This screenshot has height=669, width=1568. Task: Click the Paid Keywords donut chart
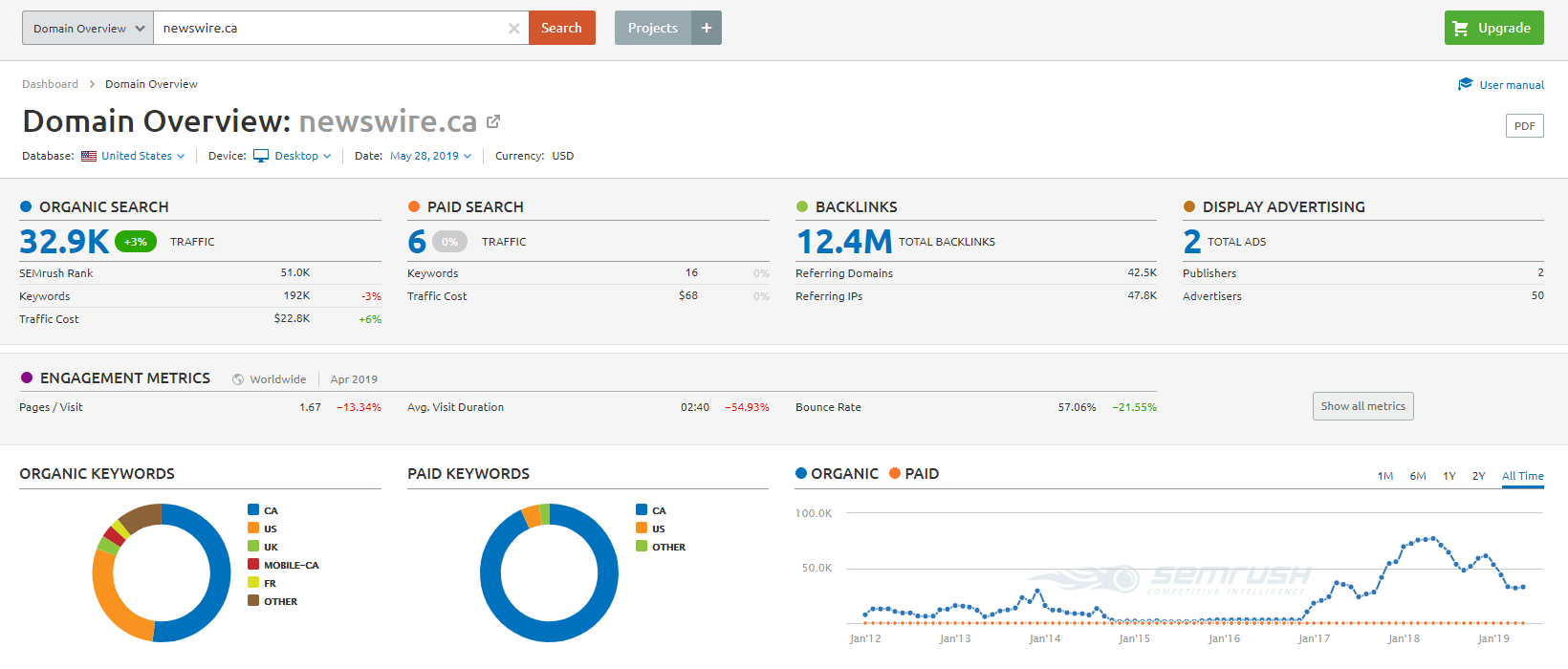(x=550, y=572)
